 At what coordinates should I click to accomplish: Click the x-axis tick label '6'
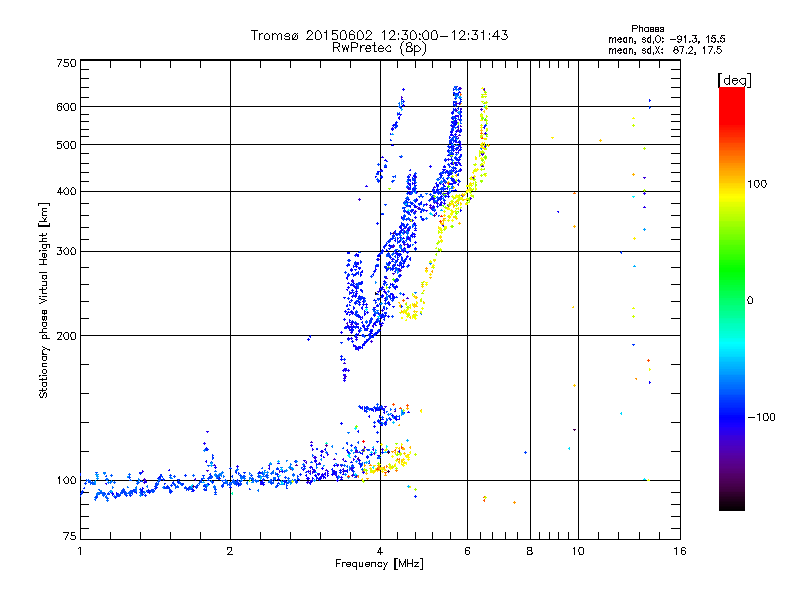[x=467, y=551]
